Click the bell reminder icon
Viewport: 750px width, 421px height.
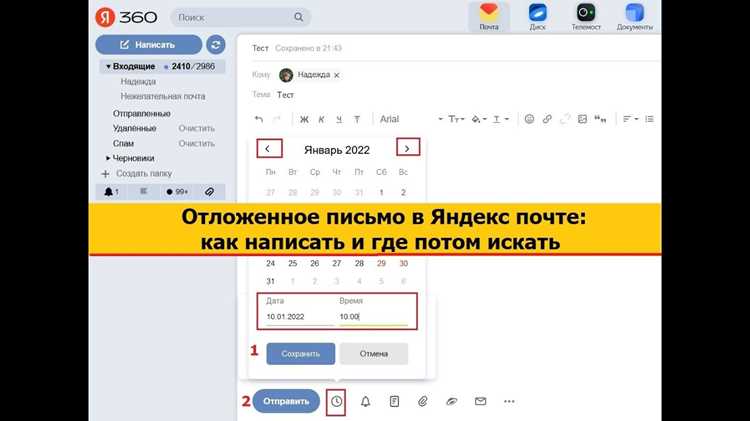[x=365, y=401]
